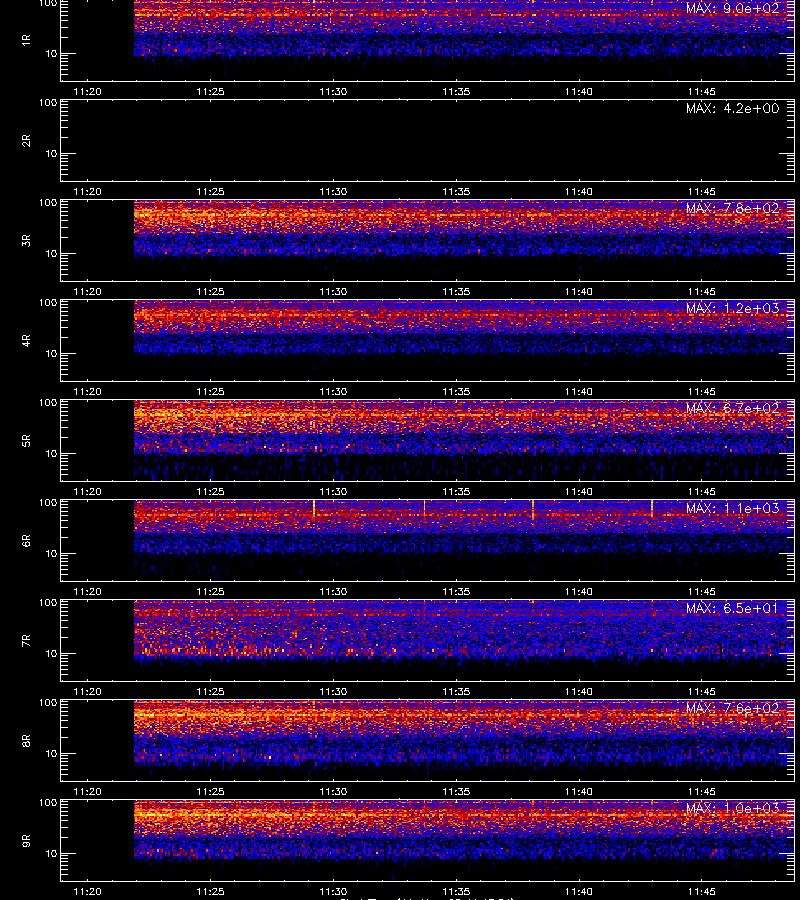Click the 1R panel axis label
800x900 pixels.
(26, 40)
